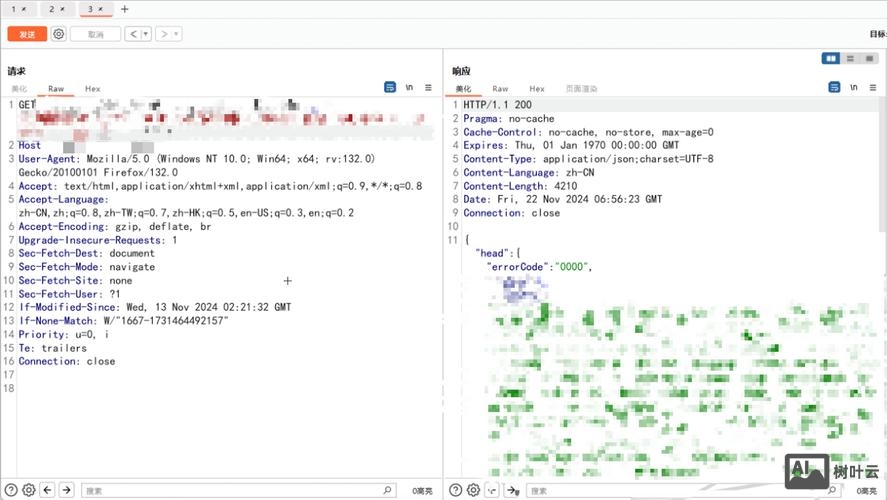Click the Accept-Encoding header line

tap(115, 226)
